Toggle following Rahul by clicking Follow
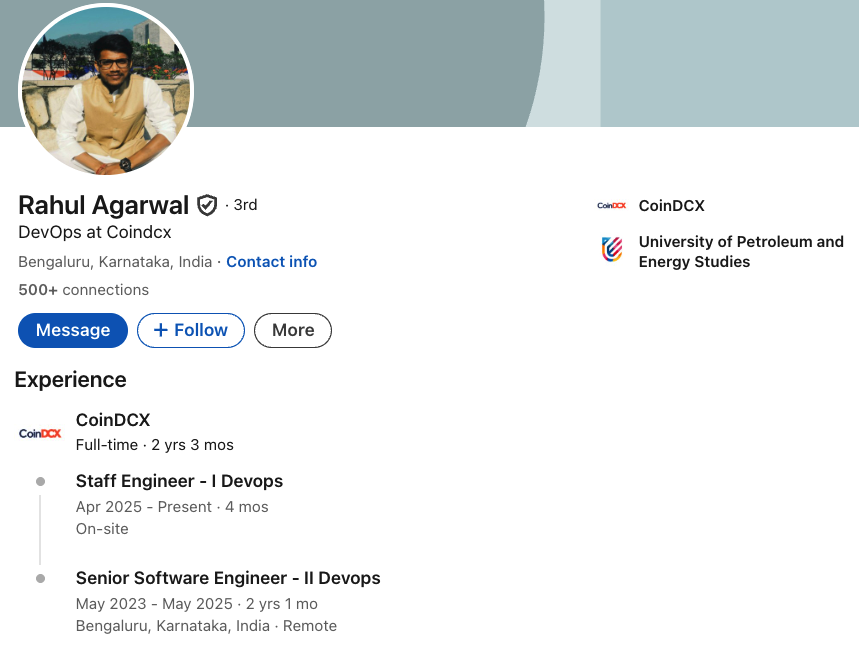The width and height of the screenshot is (859, 652). click(190, 330)
